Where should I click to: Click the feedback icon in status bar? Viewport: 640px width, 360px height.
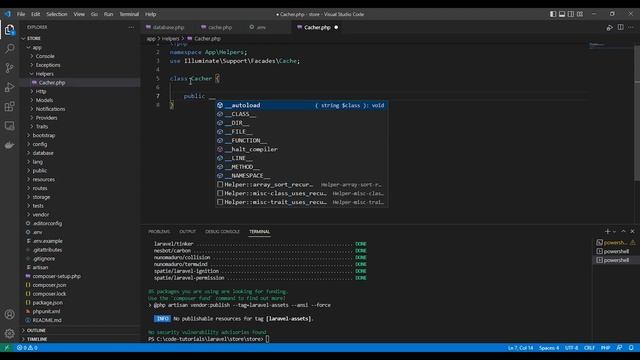click(x=619, y=348)
